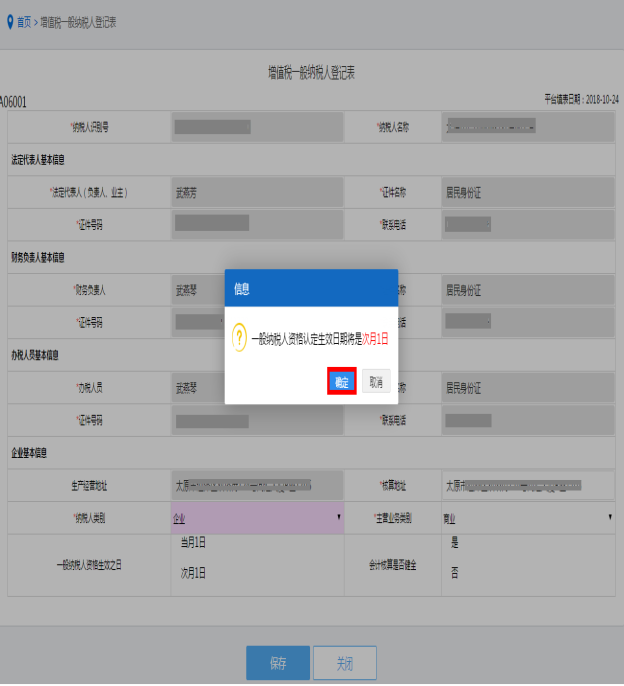The image size is (624, 686).
Task: Click the 纳税人名称 field
Action: coord(527,126)
